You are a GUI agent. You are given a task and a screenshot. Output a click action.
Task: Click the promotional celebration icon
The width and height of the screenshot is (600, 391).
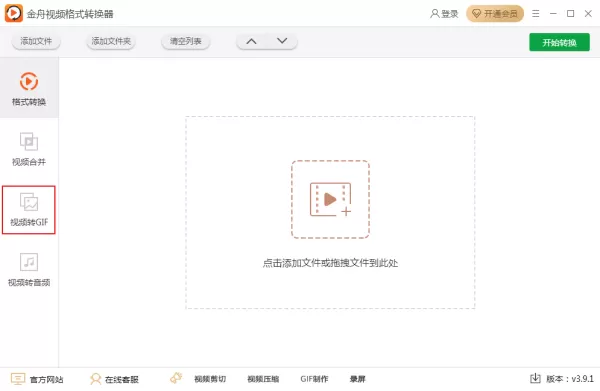[x=176, y=378]
